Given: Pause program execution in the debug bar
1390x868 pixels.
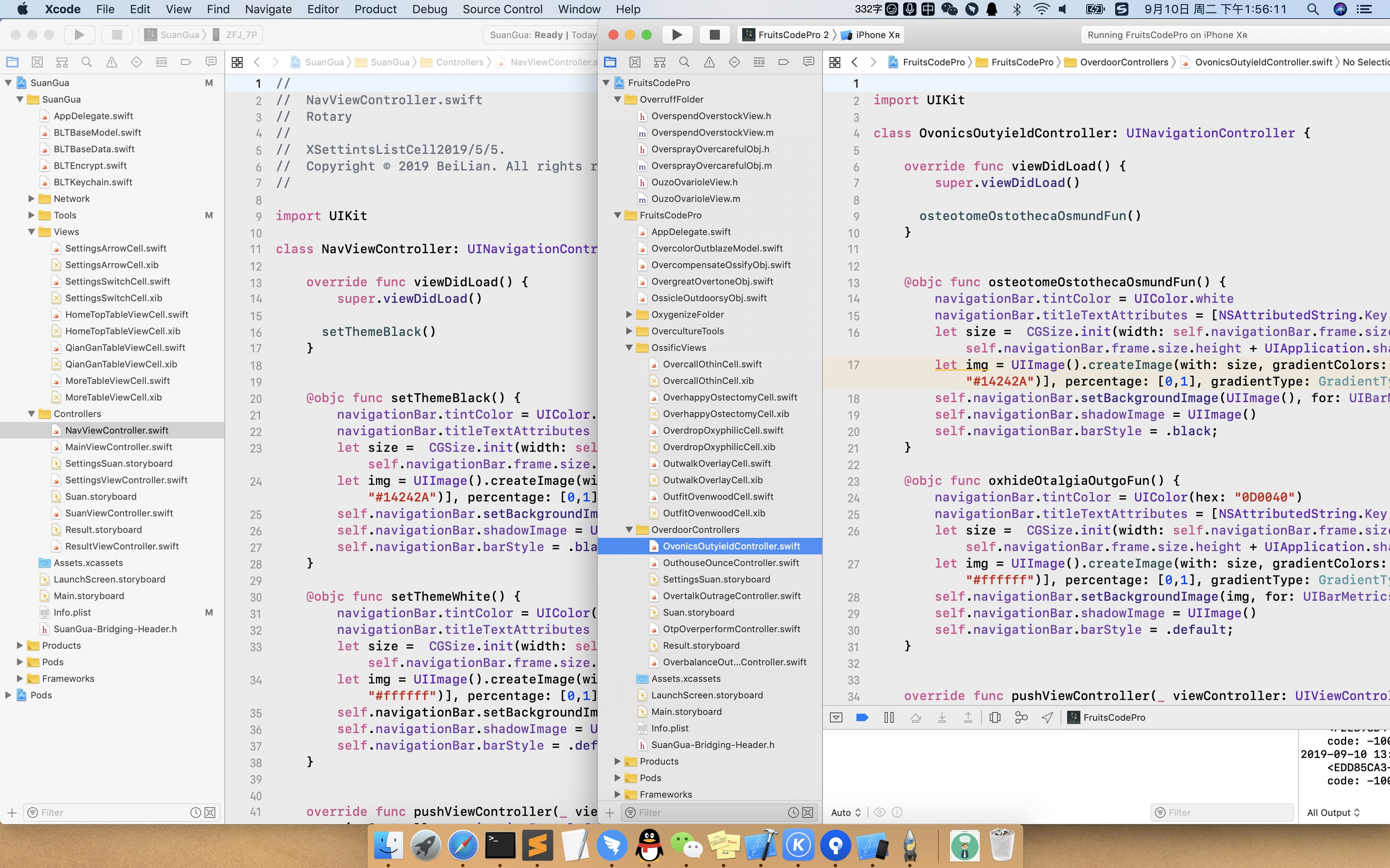Looking at the screenshot, I should pos(889,718).
